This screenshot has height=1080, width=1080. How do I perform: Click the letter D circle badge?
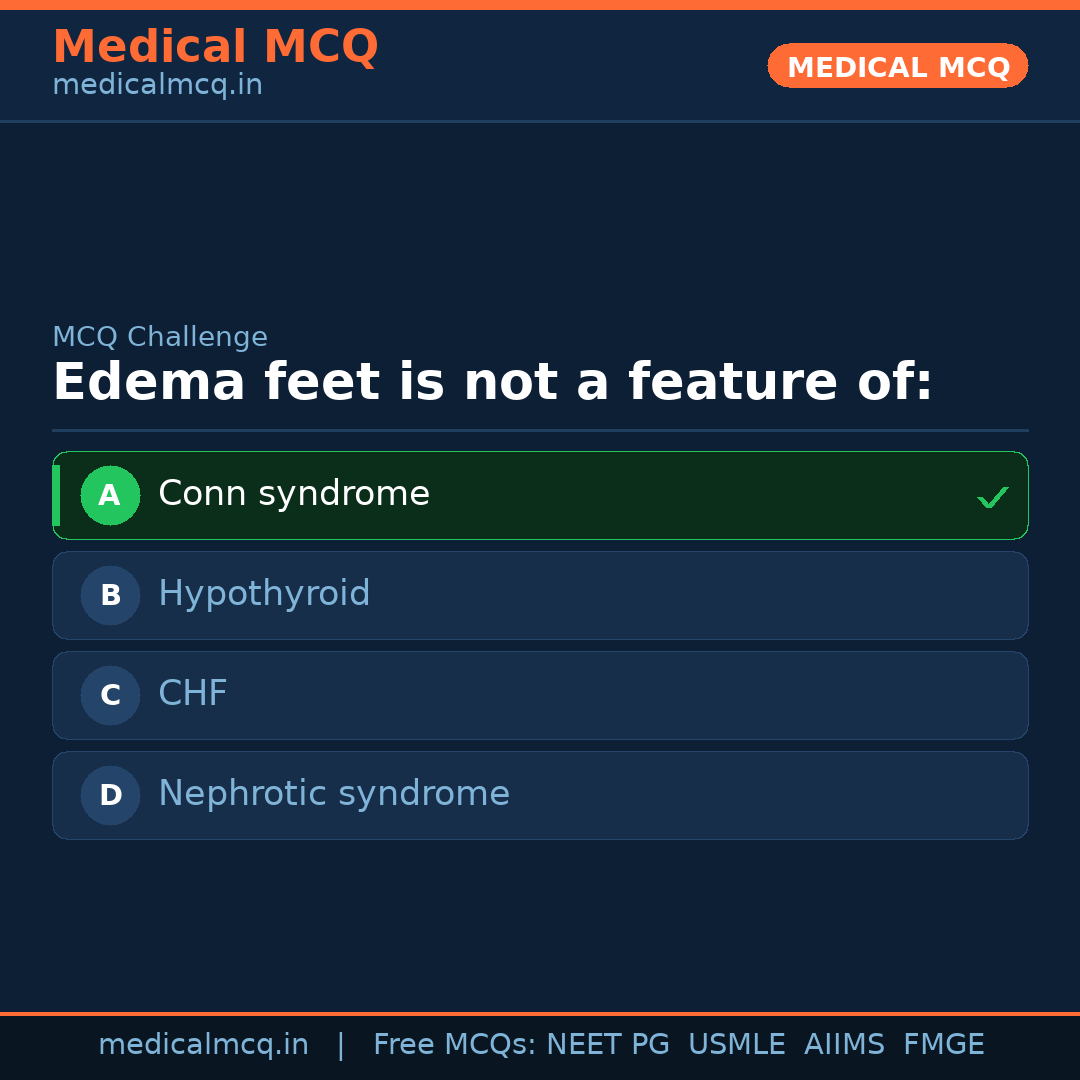point(110,795)
